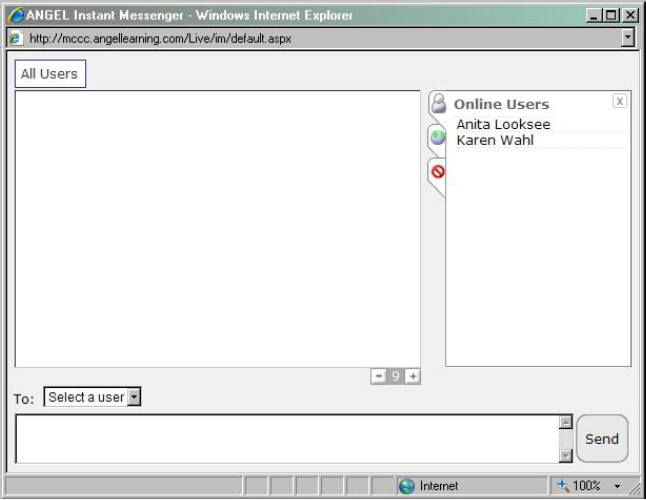
Task: Click the zoom magnifier icon in status bar
Action: coord(562,486)
